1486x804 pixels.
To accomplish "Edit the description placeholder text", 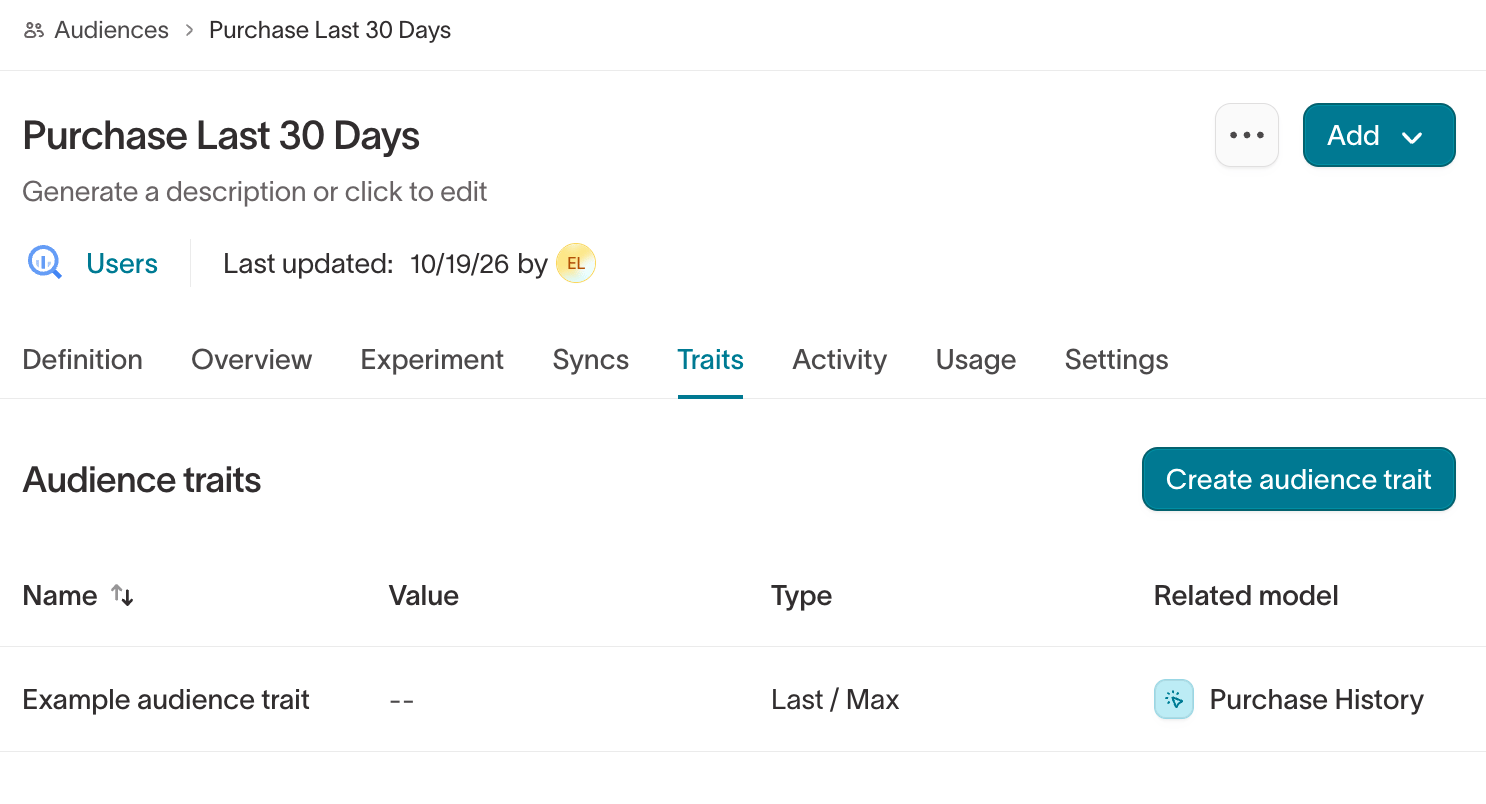I will (x=255, y=192).
